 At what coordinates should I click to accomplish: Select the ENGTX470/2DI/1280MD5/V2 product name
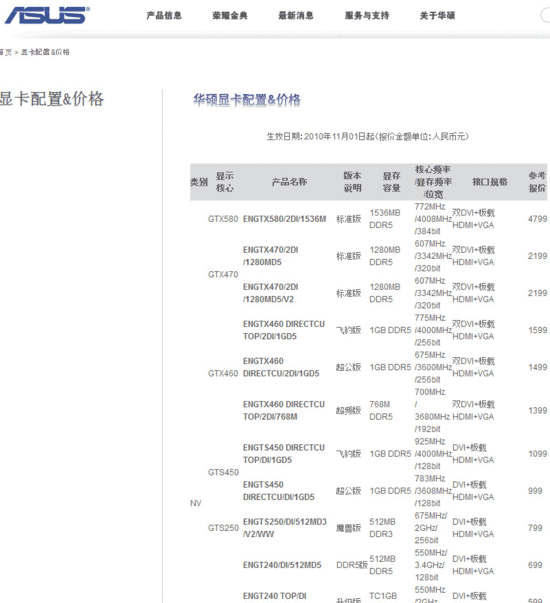pos(271,293)
